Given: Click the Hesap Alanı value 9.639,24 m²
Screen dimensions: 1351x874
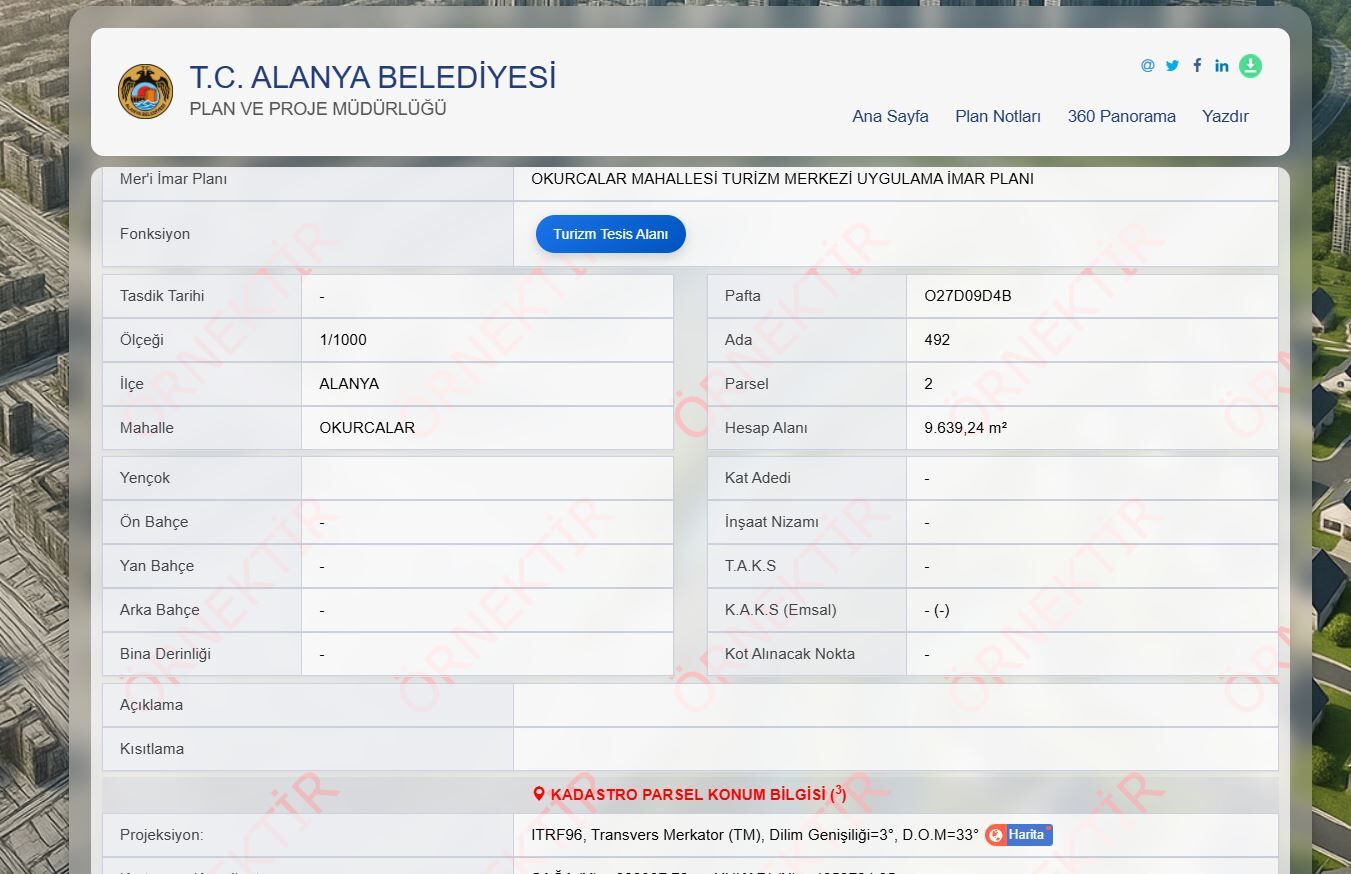Looking at the screenshot, I should (965, 428).
